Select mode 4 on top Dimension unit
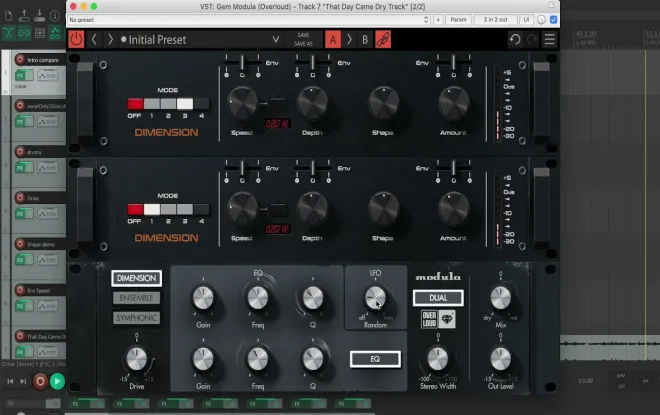Image resolution: width=660 pixels, height=415 pixels. pyautogui.click(x=201, y=104)
